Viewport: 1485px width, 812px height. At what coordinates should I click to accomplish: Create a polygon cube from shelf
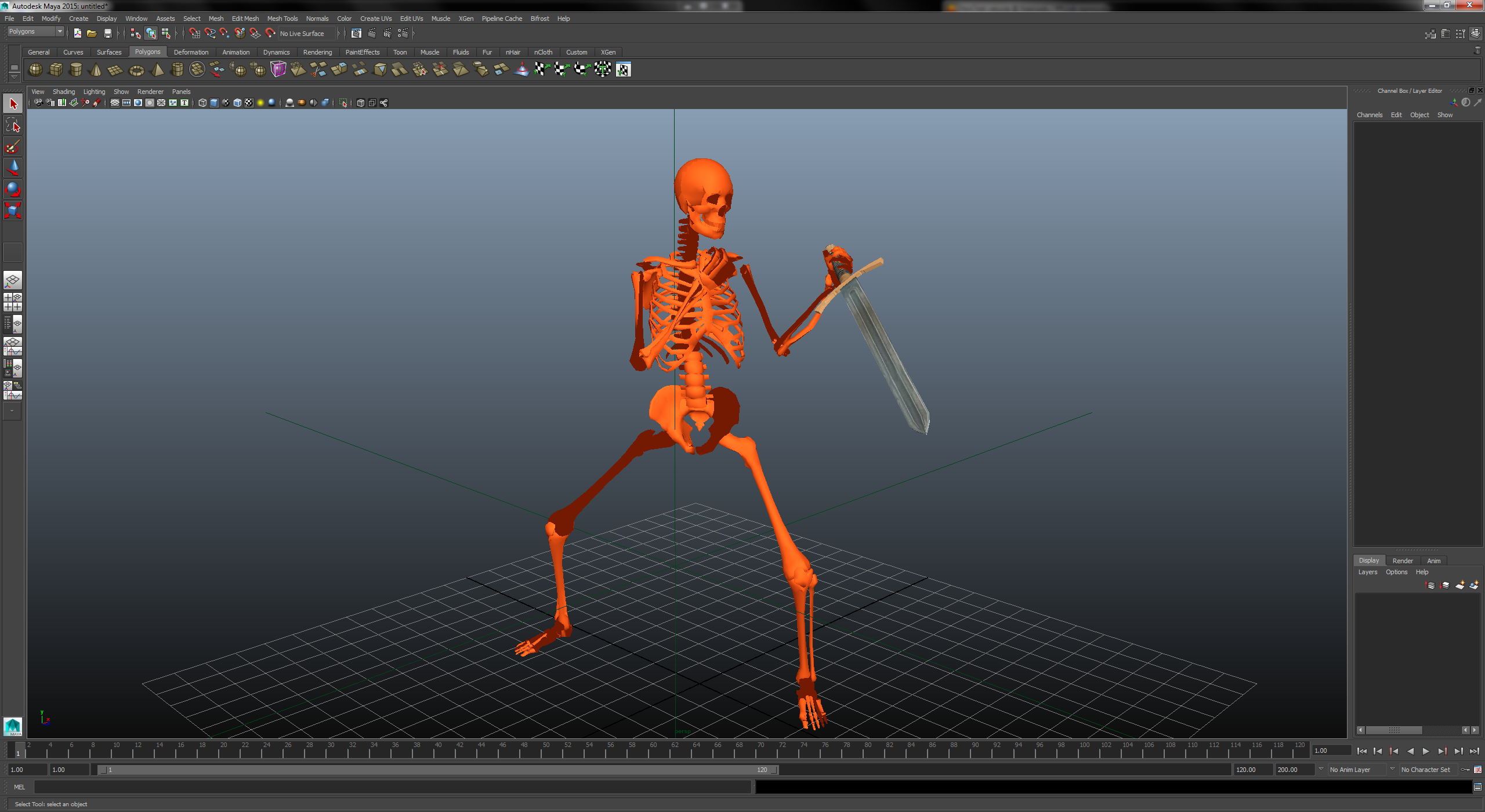(x=56, y=70)
